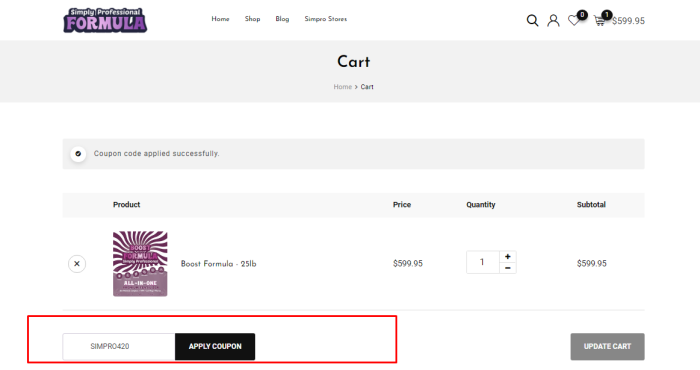700x370 pixels.
Task: Open the Shop menu item
Action: [252, 19]
